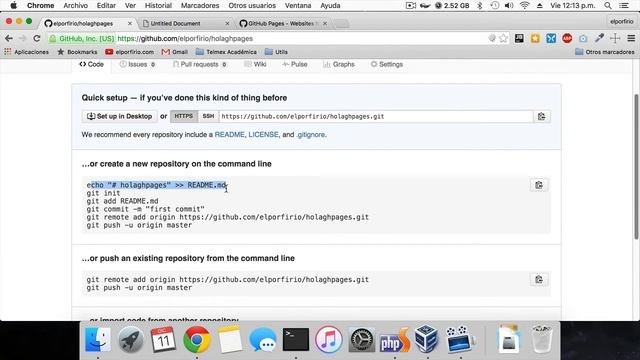
Task: Open Launchpad from the dock
Action: pos(131,339)
